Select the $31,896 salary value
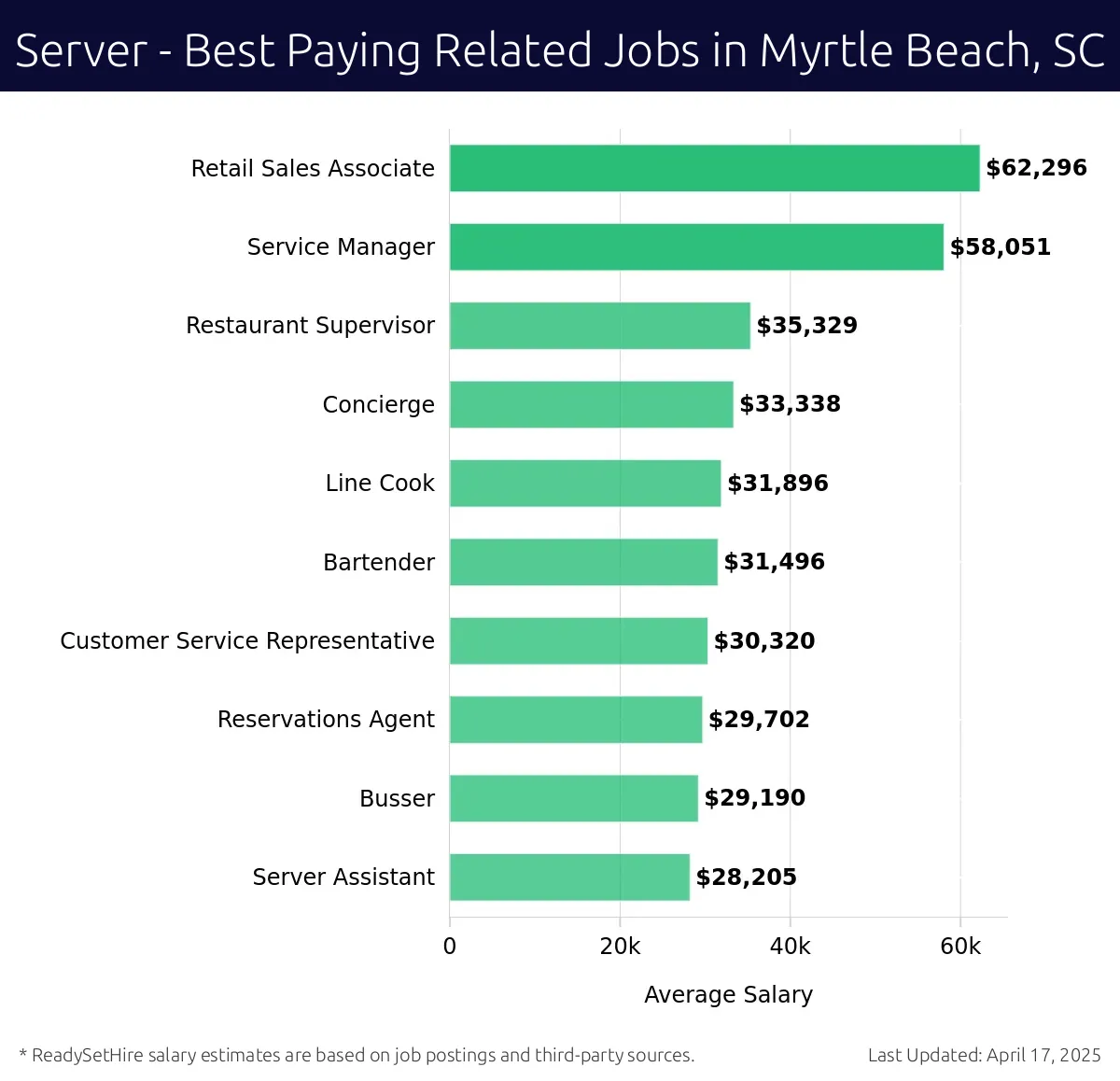Viewport: 1120px width, 1081px height. (x=778, y=484)
